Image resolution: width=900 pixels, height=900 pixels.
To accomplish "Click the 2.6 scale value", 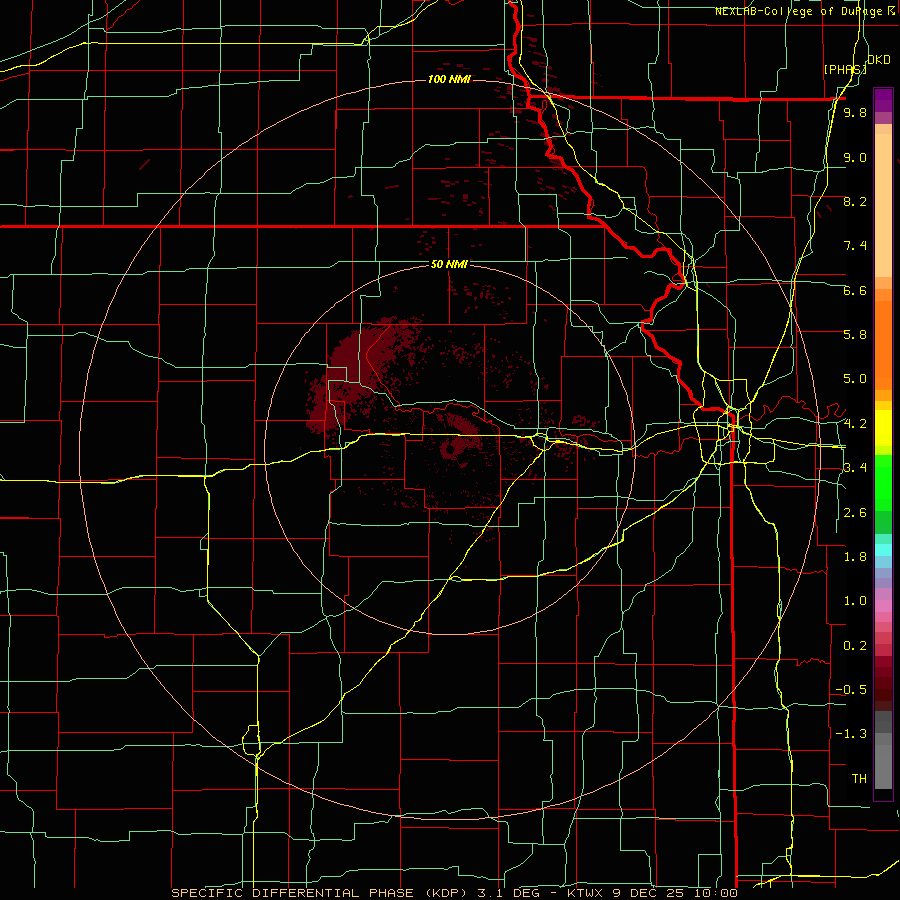I will pos(855,513).
